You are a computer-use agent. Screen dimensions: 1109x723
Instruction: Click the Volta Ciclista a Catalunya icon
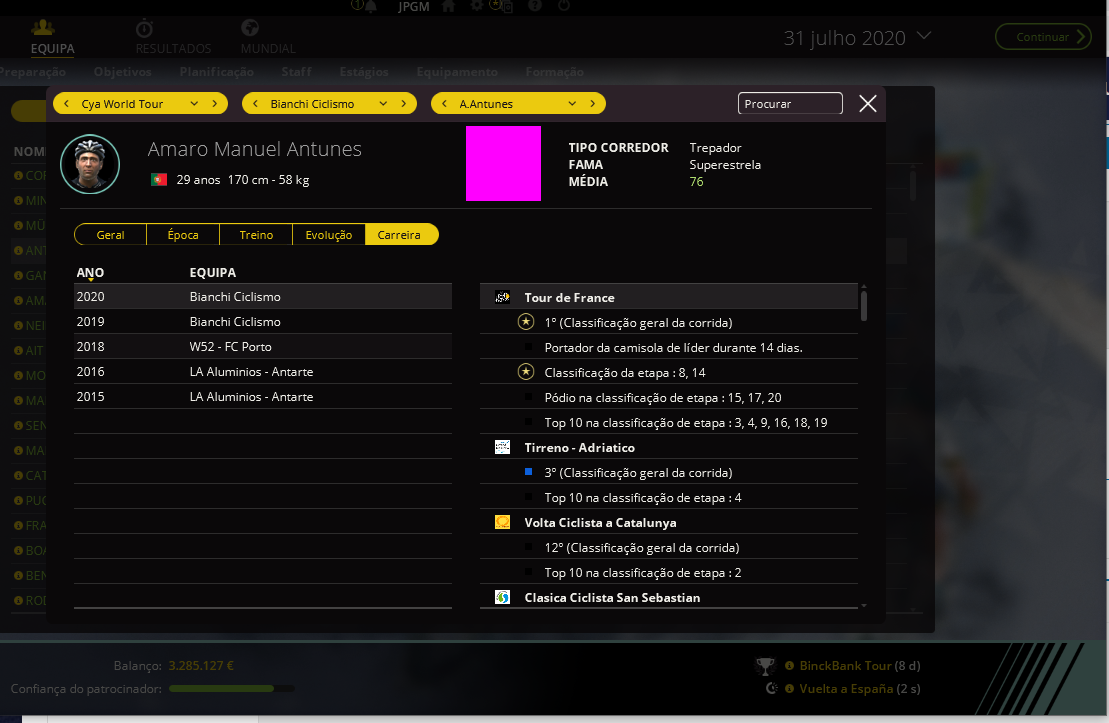tap(502, 522)
